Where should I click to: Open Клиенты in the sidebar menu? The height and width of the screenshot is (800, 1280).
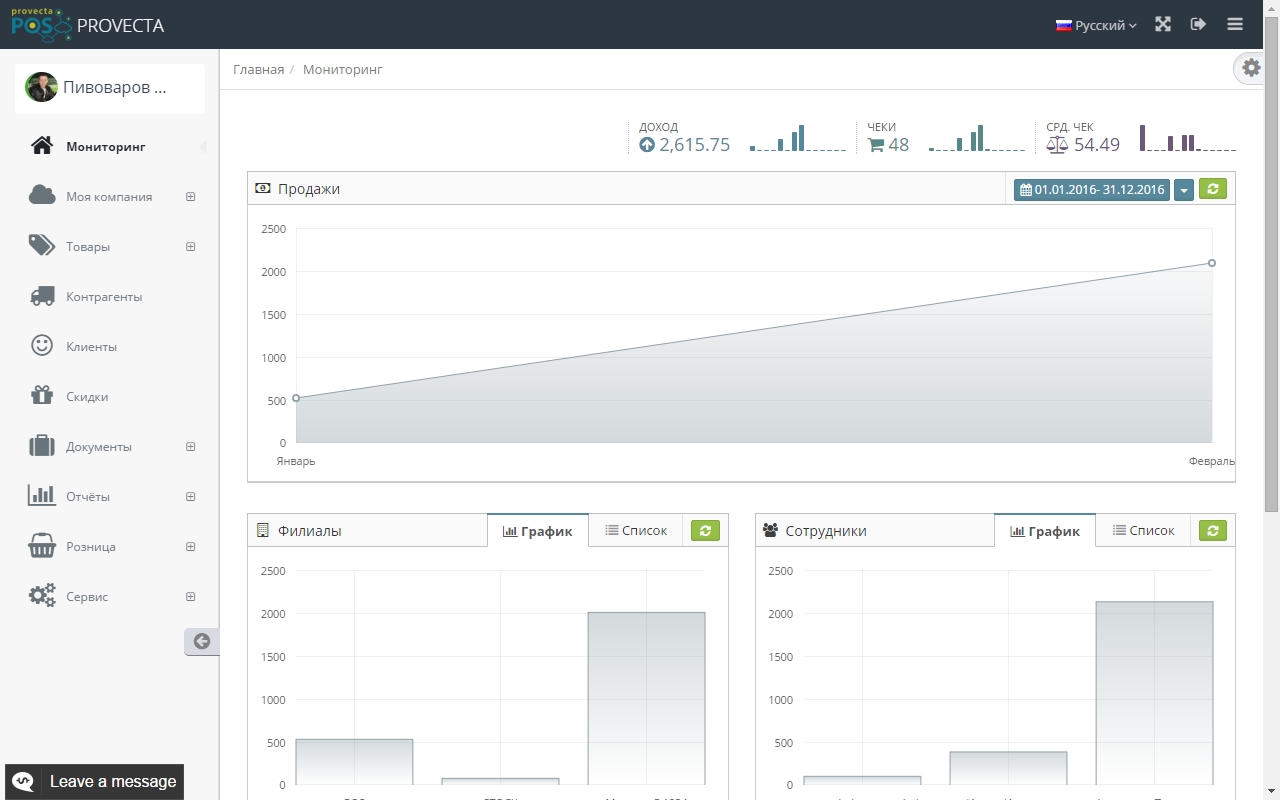[x=91, y=347]
